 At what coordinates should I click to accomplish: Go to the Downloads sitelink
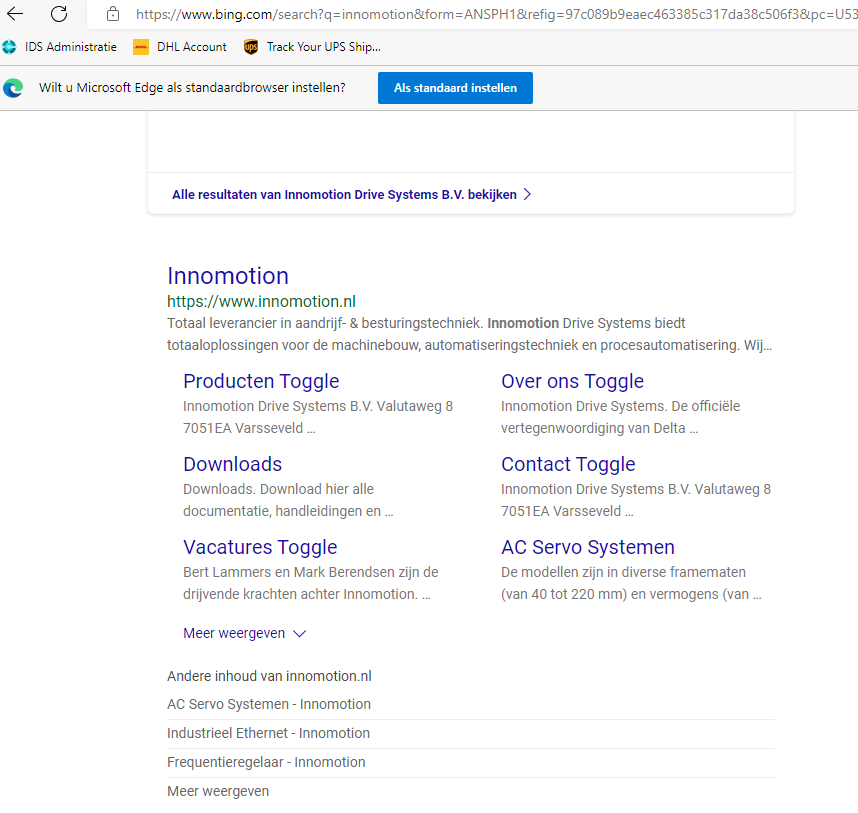click(x=232, y=464)
